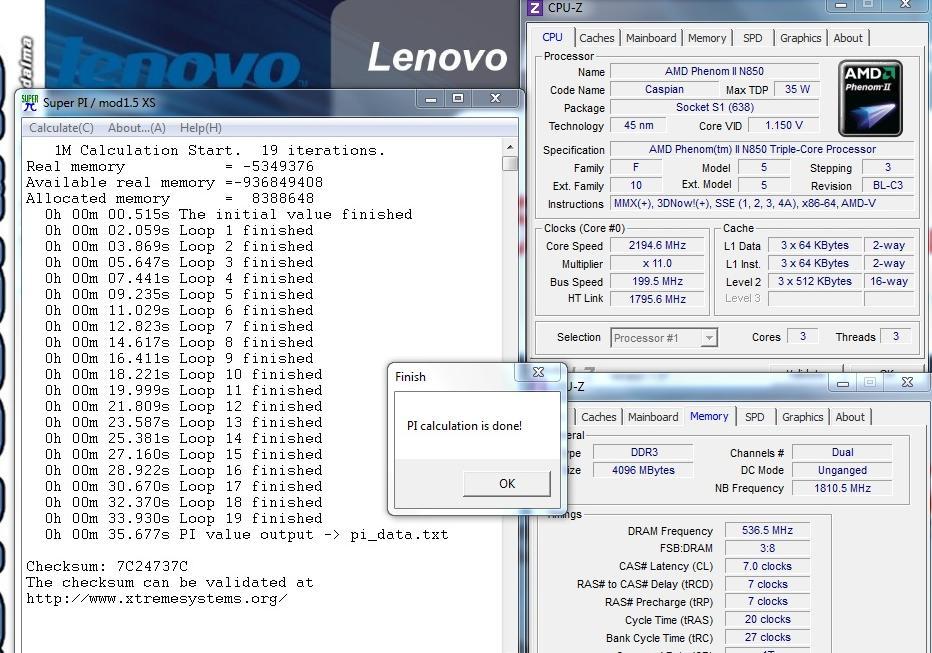Open the About...(A) menu in Super PI

tap(137, 128)
